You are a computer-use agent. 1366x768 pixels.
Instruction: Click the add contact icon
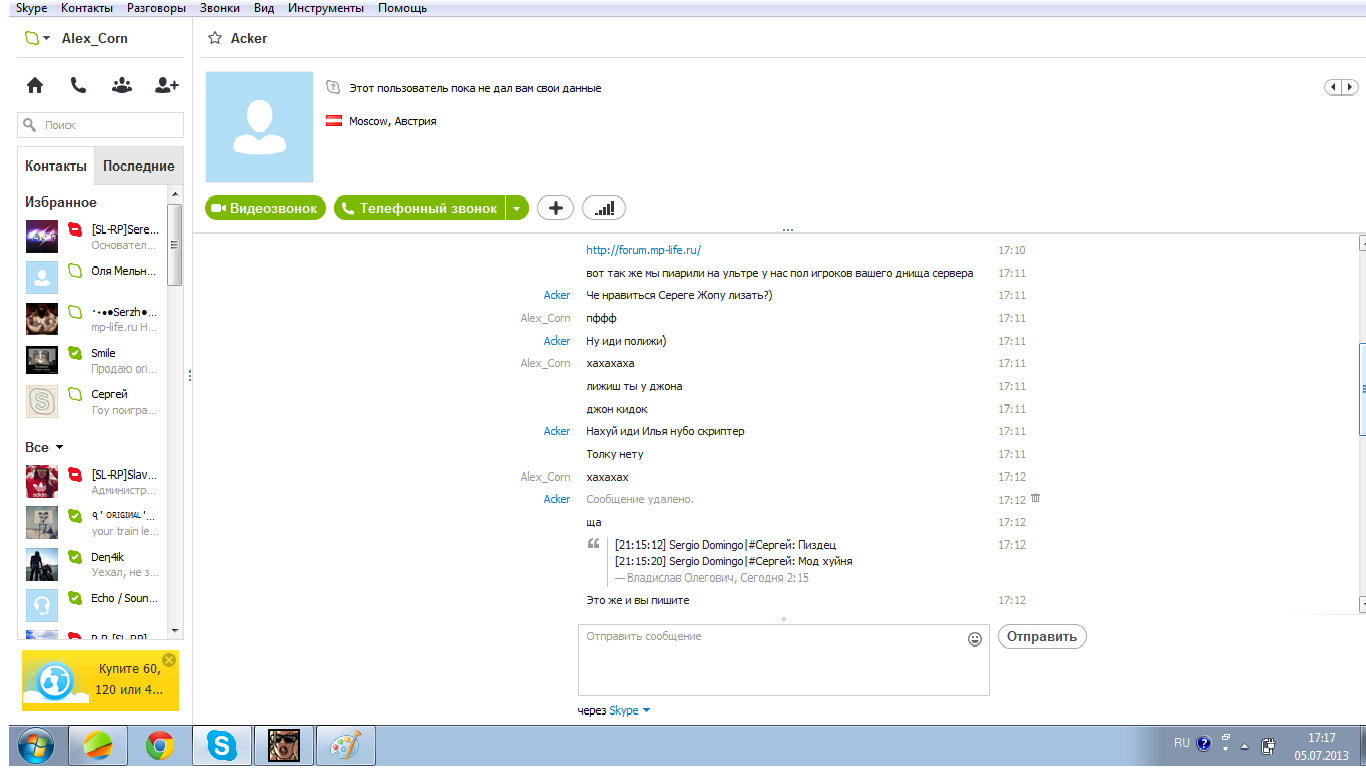coord(167,85)
